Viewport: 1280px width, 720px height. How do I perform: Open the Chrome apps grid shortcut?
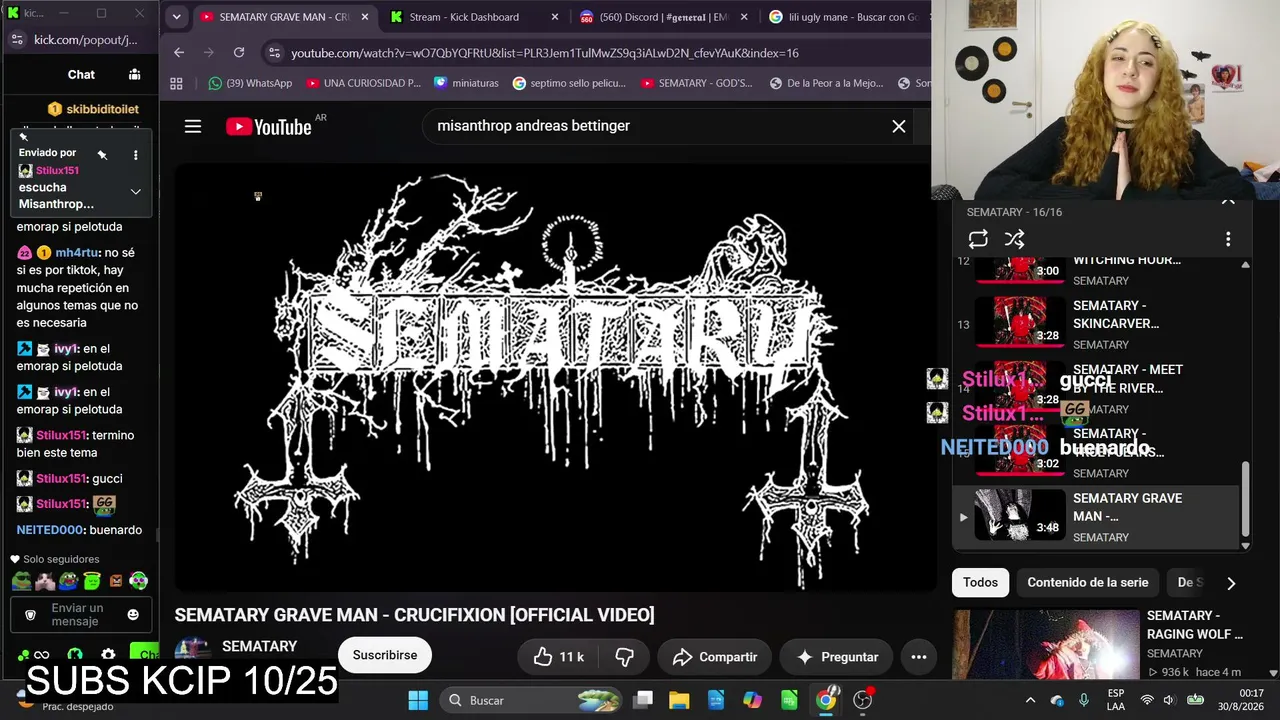177,83
